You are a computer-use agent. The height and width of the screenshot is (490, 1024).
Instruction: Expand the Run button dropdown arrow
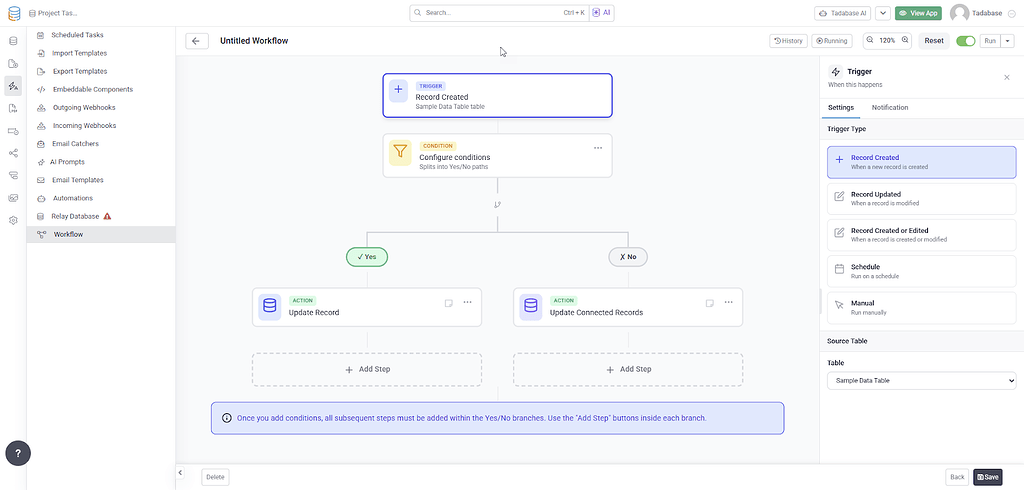pos(1009,41)
